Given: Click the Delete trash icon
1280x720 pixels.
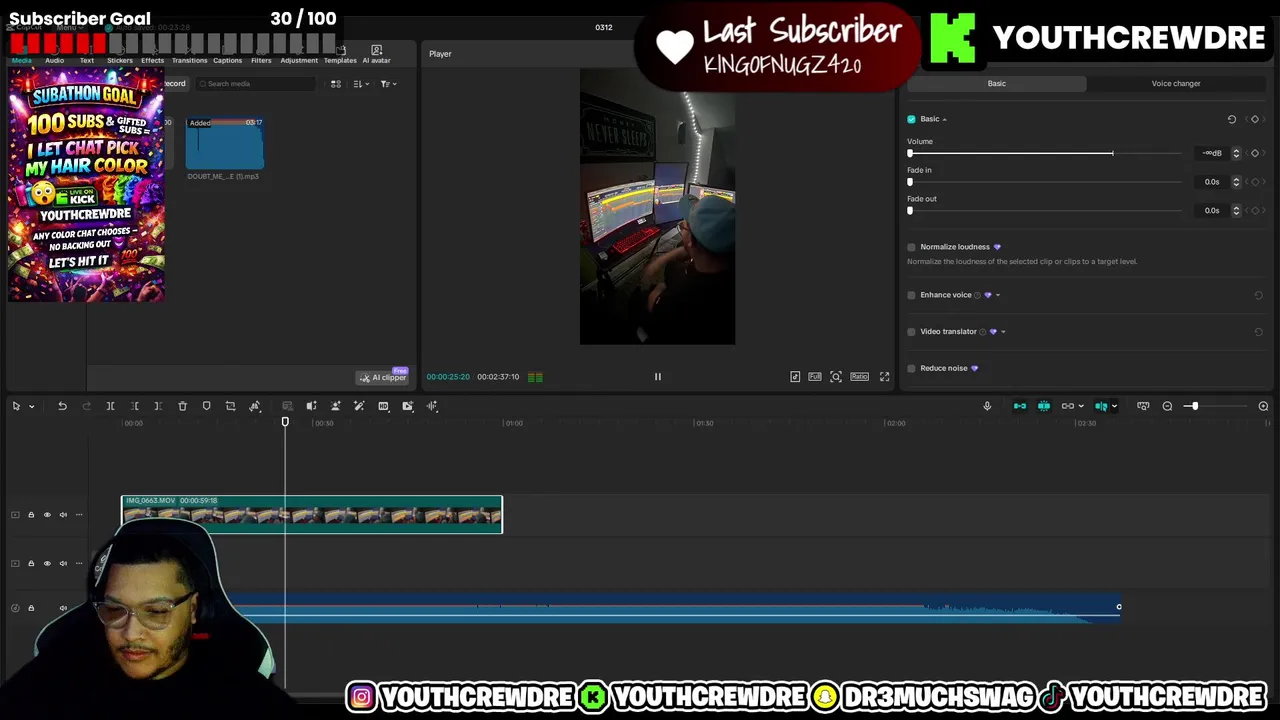Looking at the screenshot, I should click(182, 406).
